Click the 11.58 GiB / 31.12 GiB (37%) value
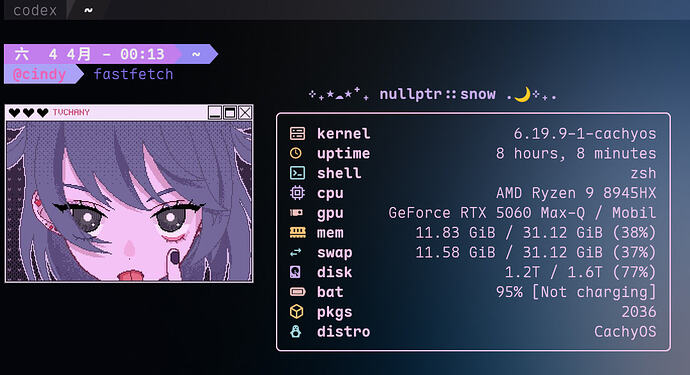Image resolution: width=690 pixels, height=375 pixels. (536, 252)
